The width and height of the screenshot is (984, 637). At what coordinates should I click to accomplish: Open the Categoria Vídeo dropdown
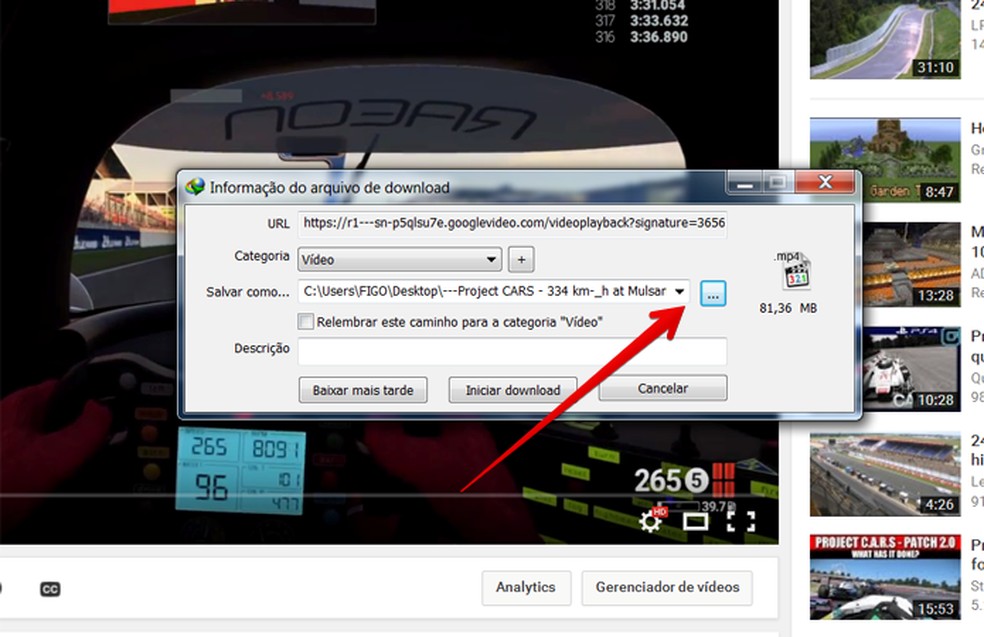click(400, 259)
